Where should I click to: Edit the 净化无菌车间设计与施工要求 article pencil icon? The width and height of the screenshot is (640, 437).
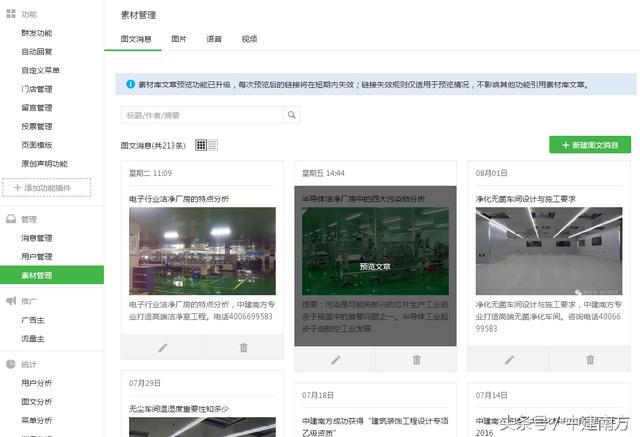click(x=509, y=359)
